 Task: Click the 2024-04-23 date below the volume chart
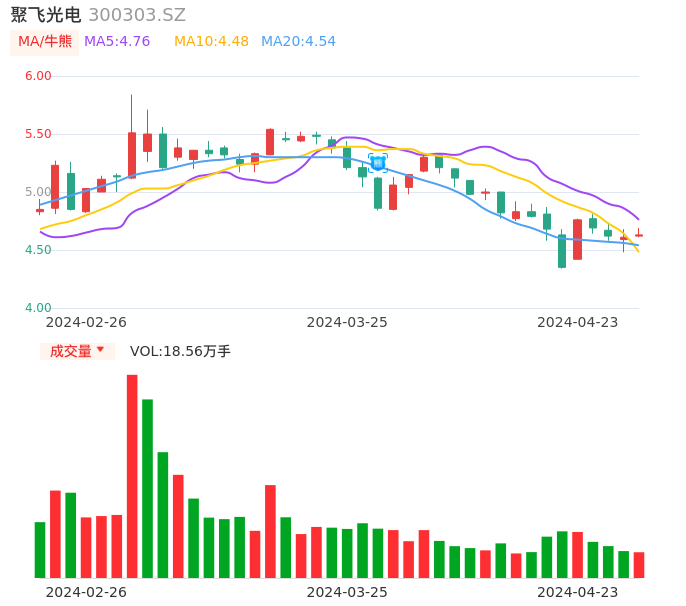[578, 592]
